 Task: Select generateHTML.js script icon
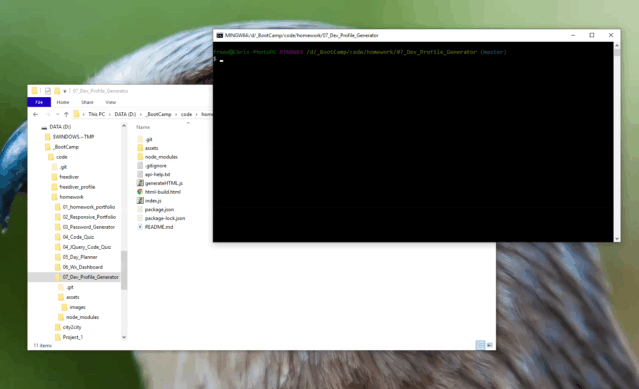click(x=140, y=183)
